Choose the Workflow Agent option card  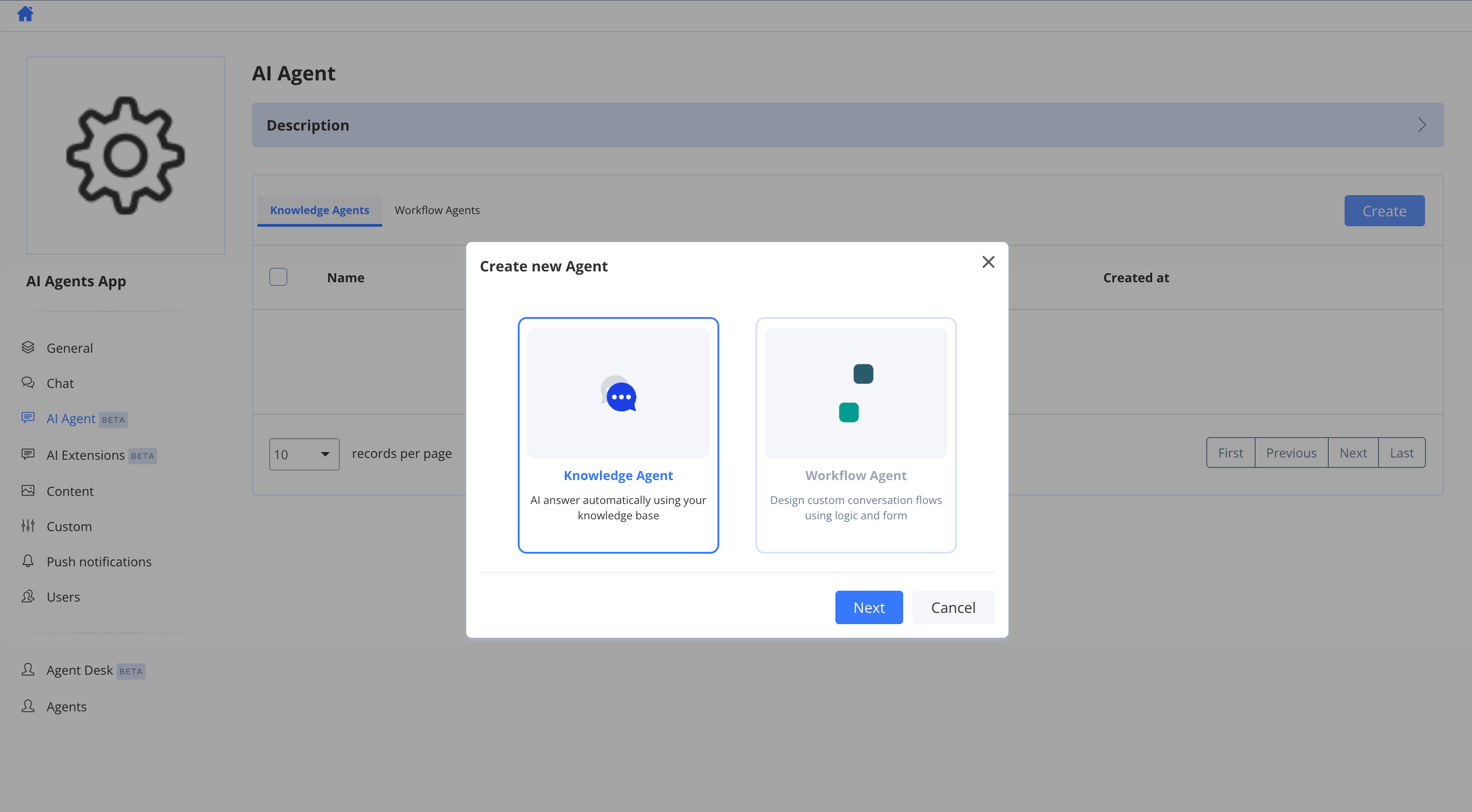coord(856,435)
